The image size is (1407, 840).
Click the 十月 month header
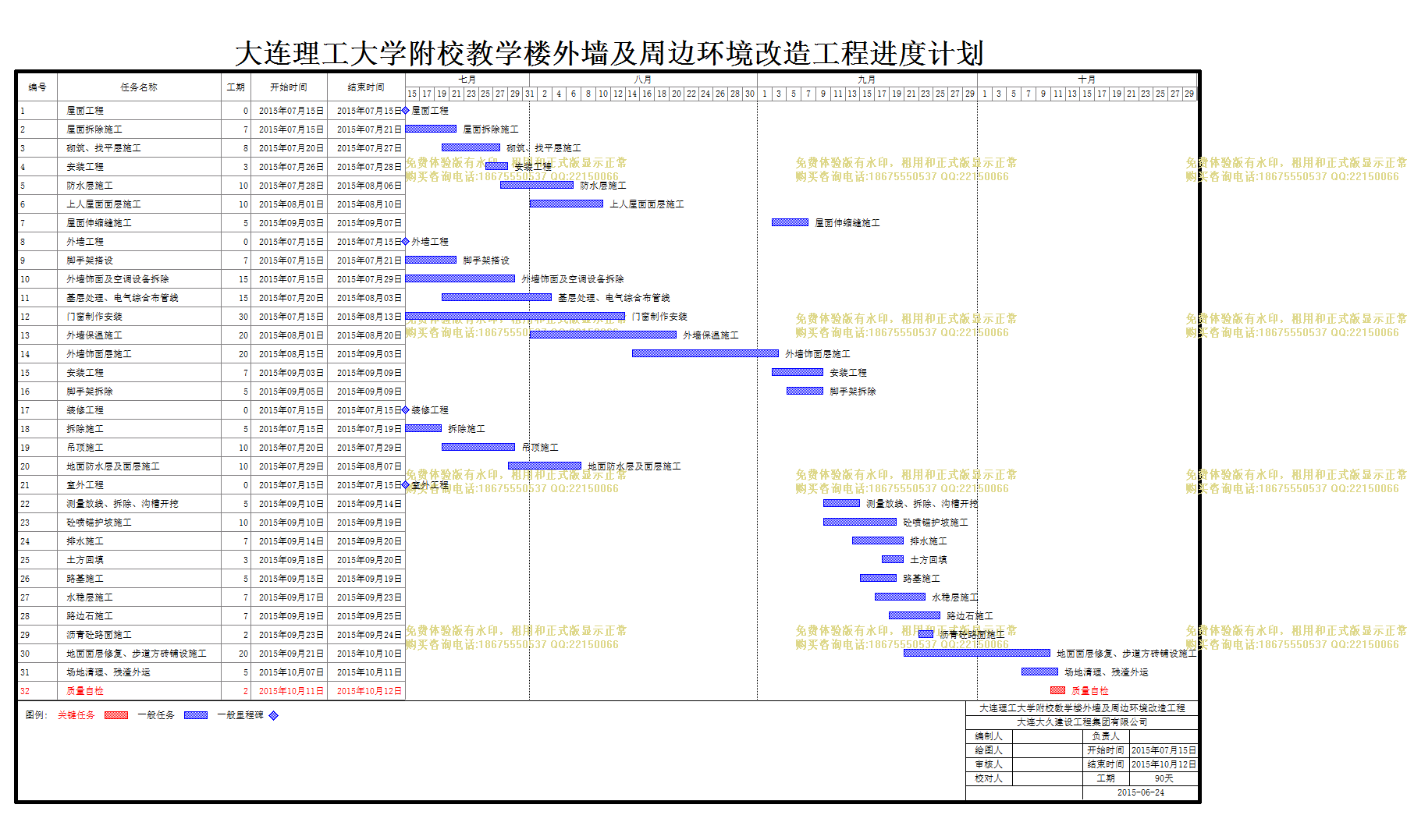(x=1087, y=80)
